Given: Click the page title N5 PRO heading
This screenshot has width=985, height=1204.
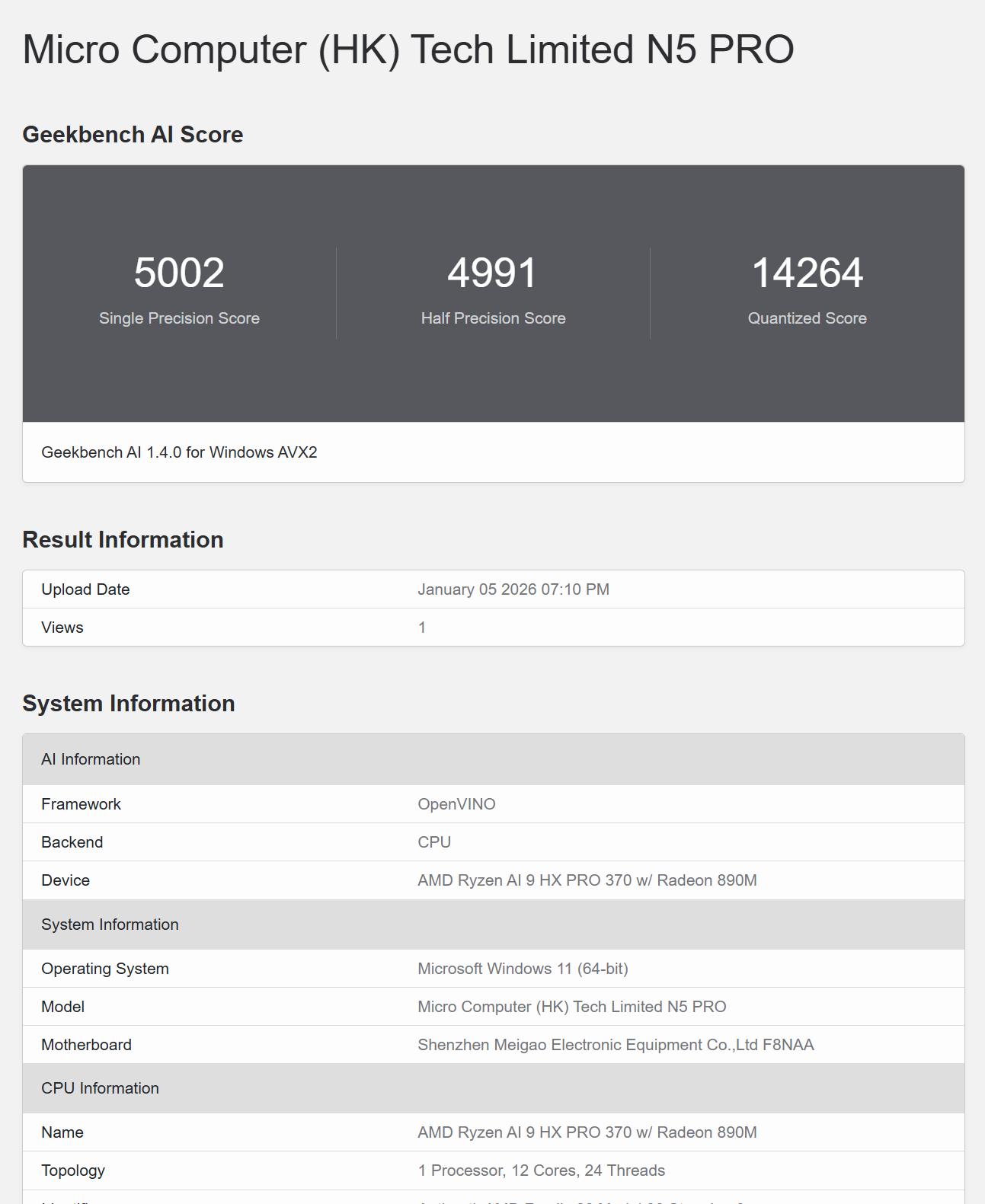Looking at the screenshot, I should [408, 50].
